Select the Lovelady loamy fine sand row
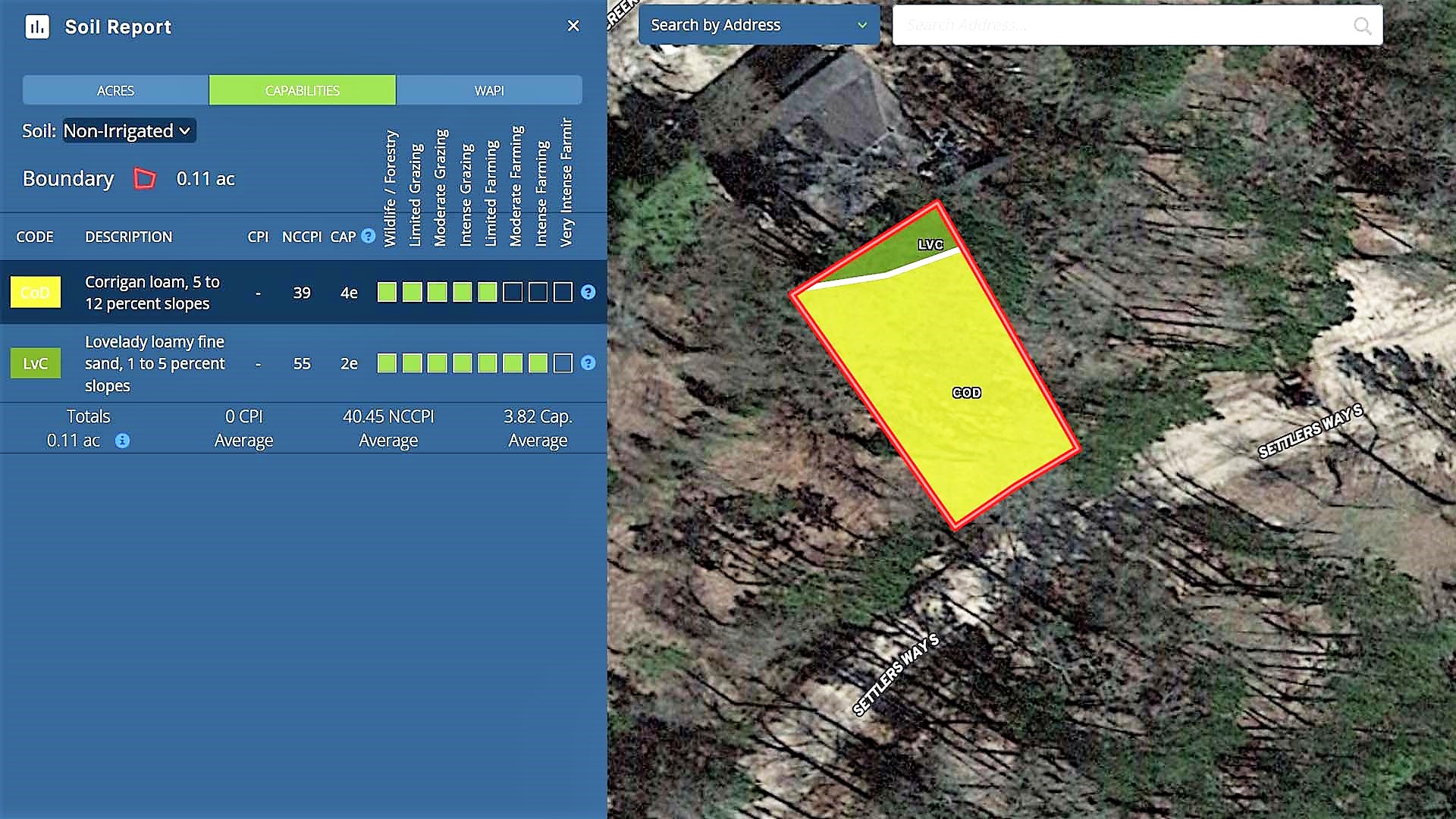The height and width of the screenshot is (819, 1456). tap(155, 363)
